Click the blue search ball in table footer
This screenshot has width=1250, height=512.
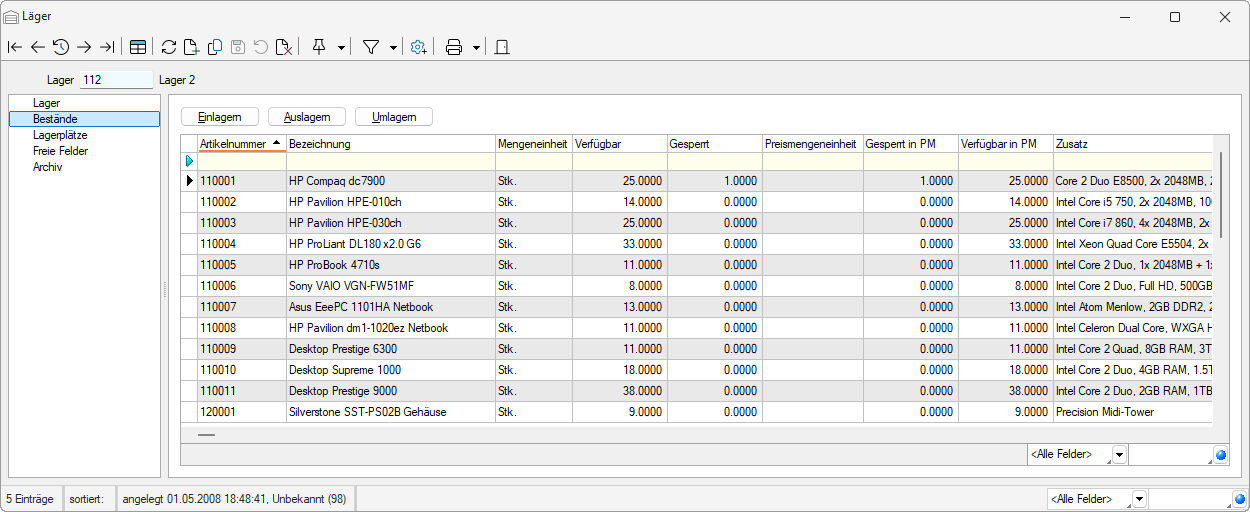coord(1221,455)
